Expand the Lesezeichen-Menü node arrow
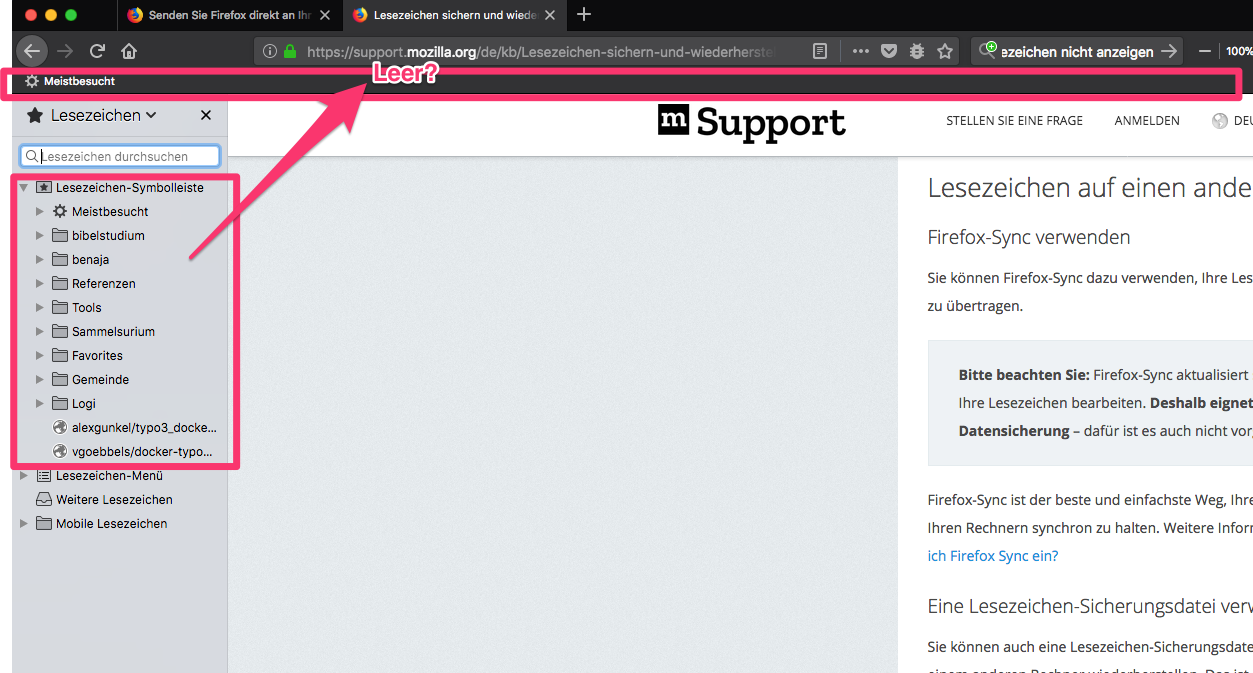Viewport: 1253px width, 673px height. click(x=24, y=475)
